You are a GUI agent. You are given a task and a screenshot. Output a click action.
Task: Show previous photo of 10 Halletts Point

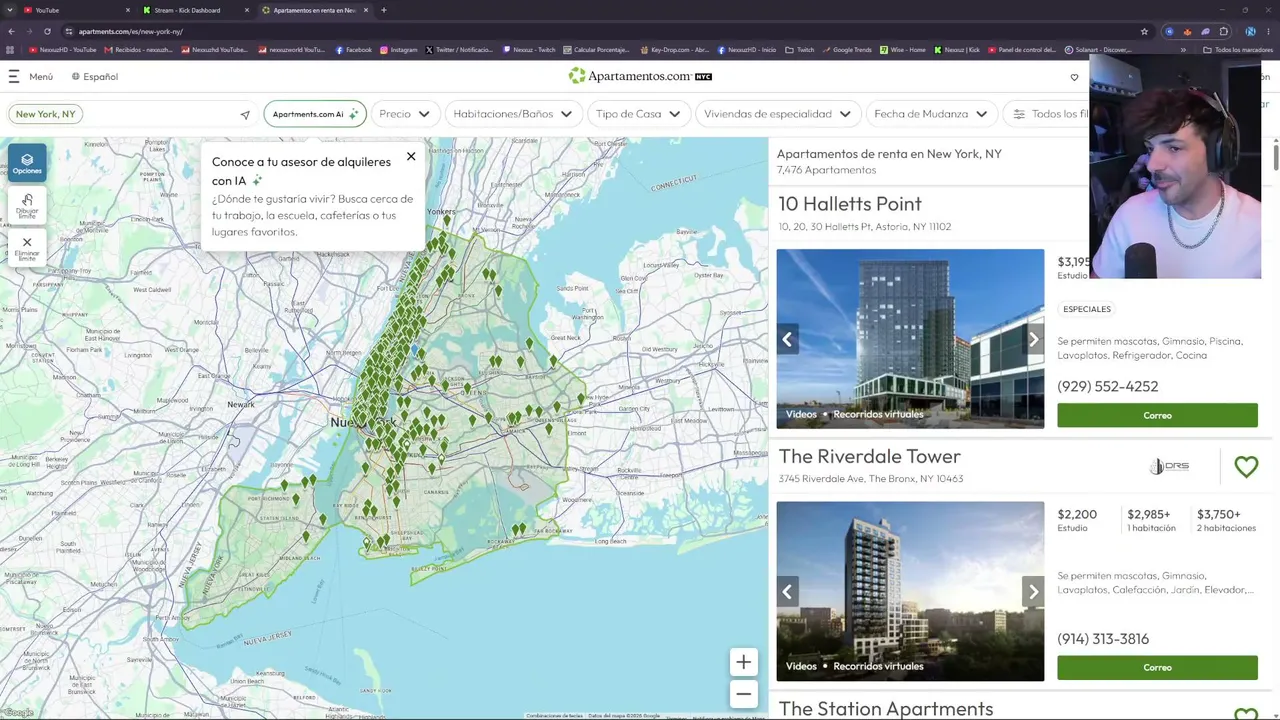[787, 339]
